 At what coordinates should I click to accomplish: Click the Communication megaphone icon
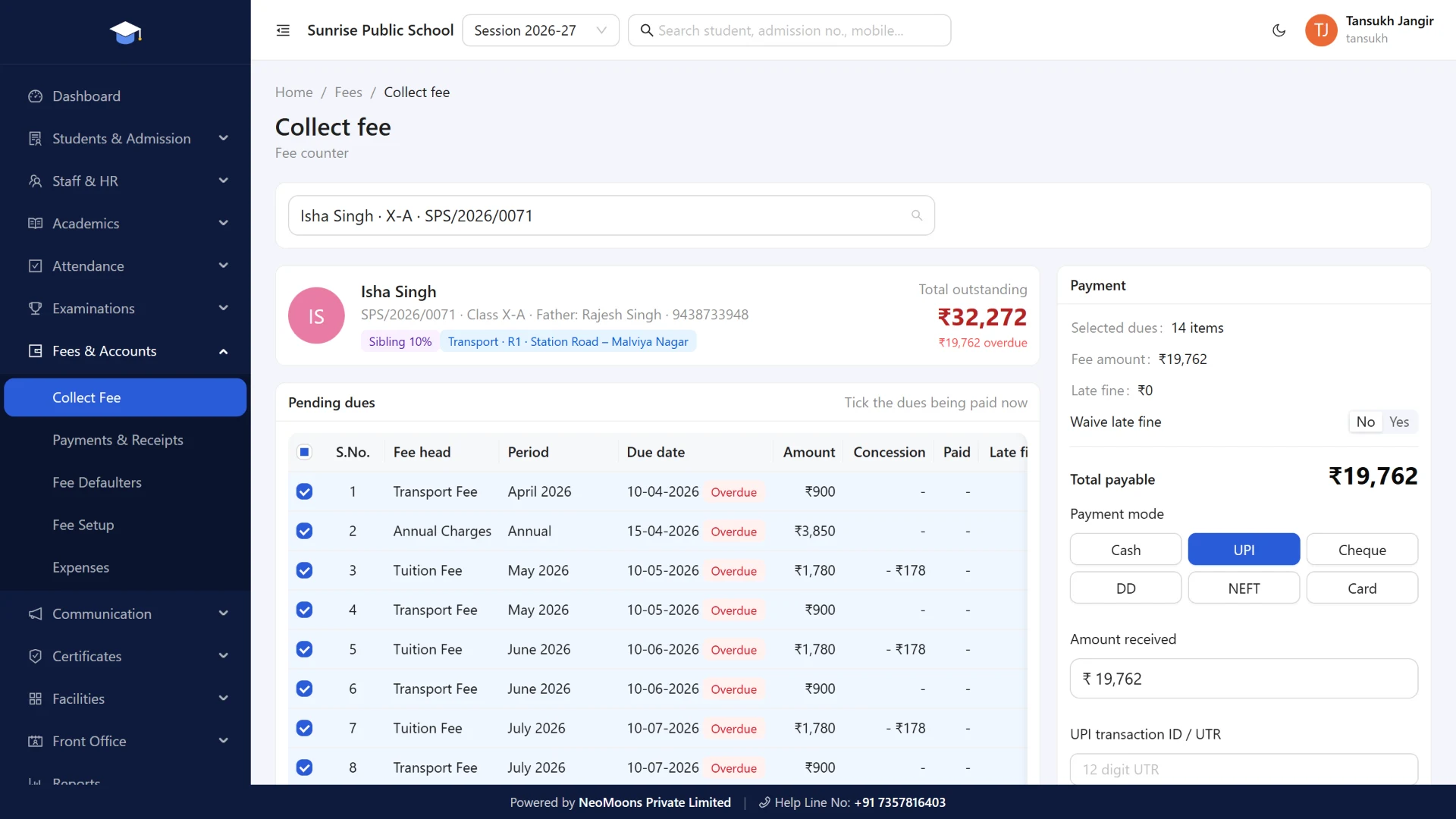(x=35, y=613)
